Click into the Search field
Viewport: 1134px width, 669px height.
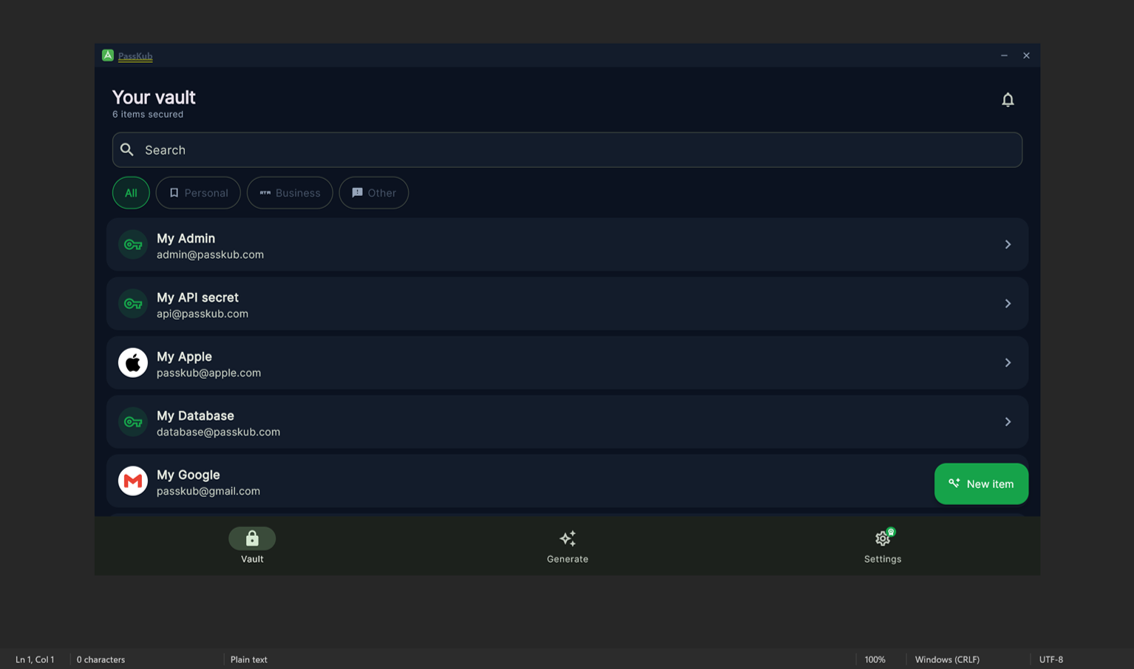point(567,150)
